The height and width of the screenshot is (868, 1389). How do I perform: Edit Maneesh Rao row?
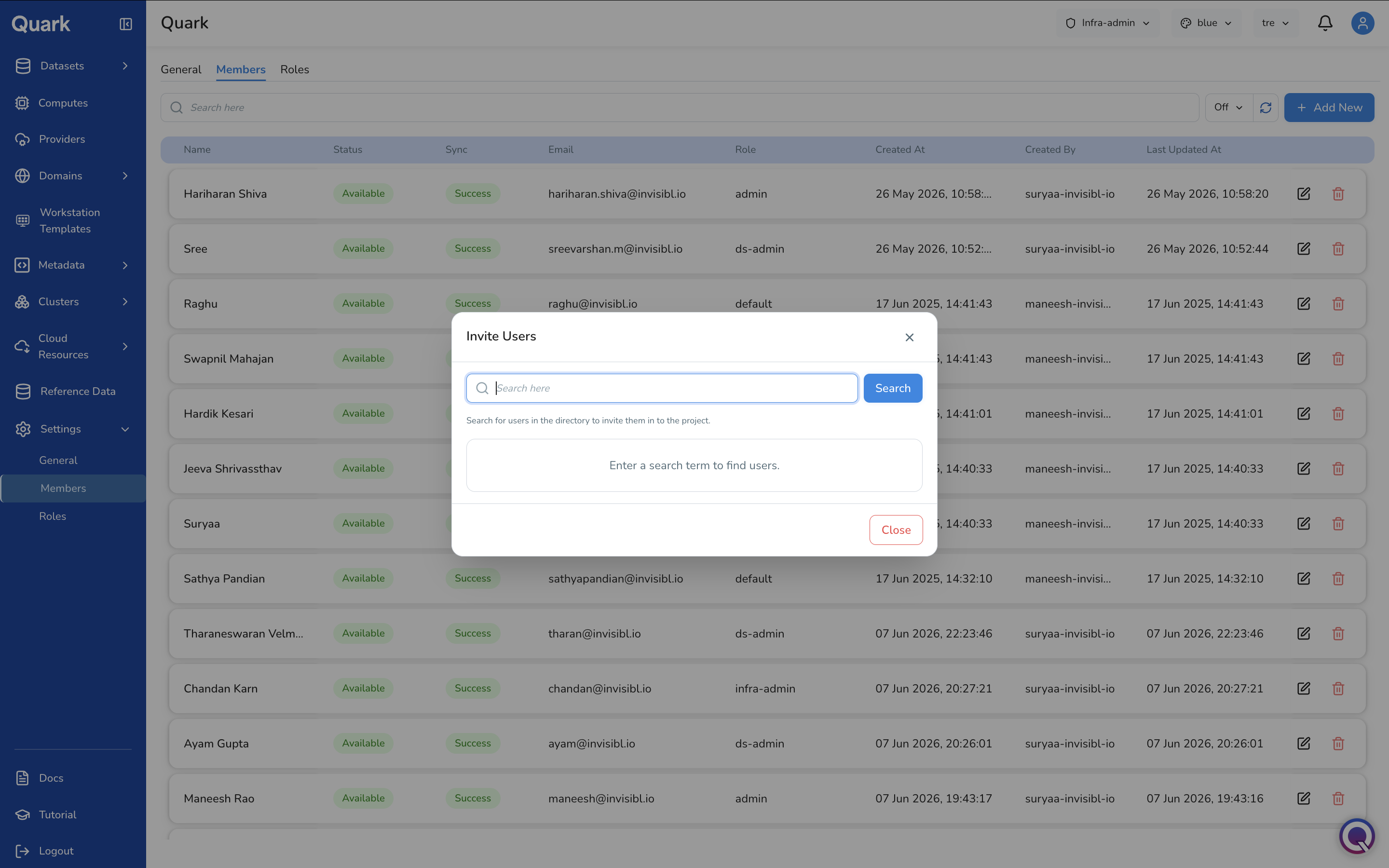coord(1304,798)
